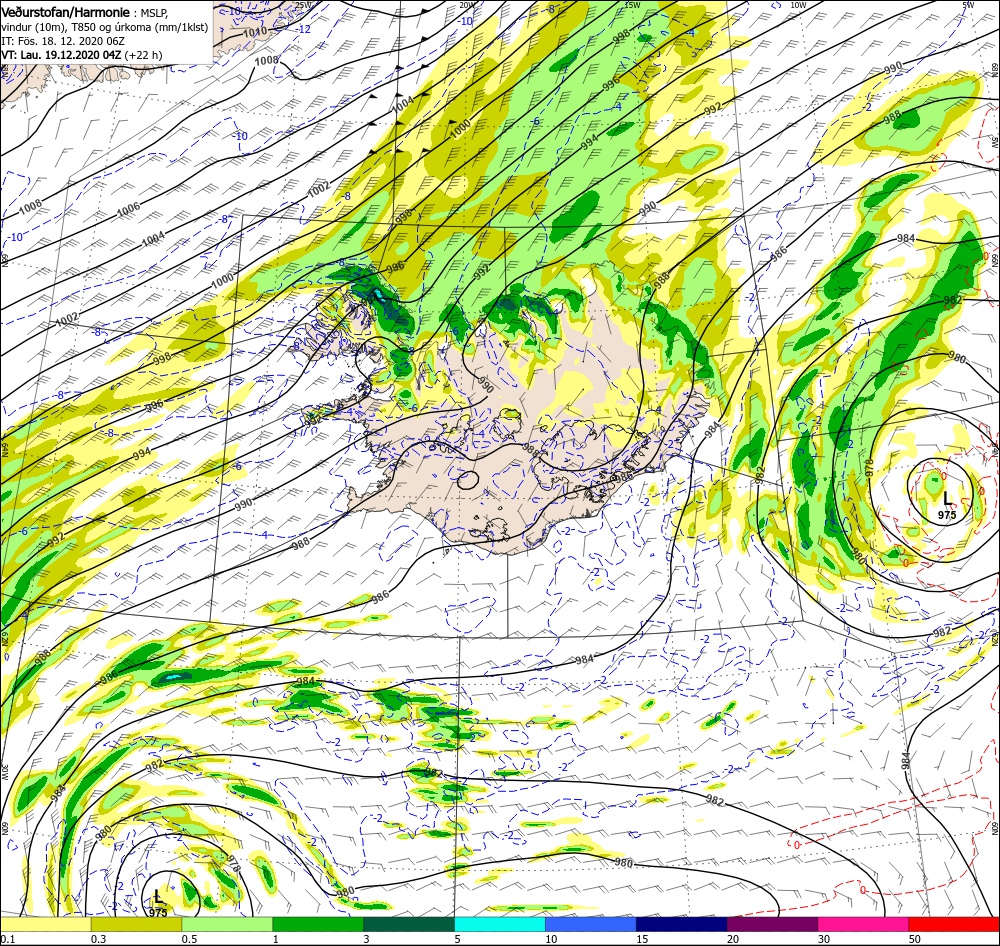The image size is (1000, 946).
Task: Click the legend value '30'
Action: pyautogui.click(x=824, y=939)
